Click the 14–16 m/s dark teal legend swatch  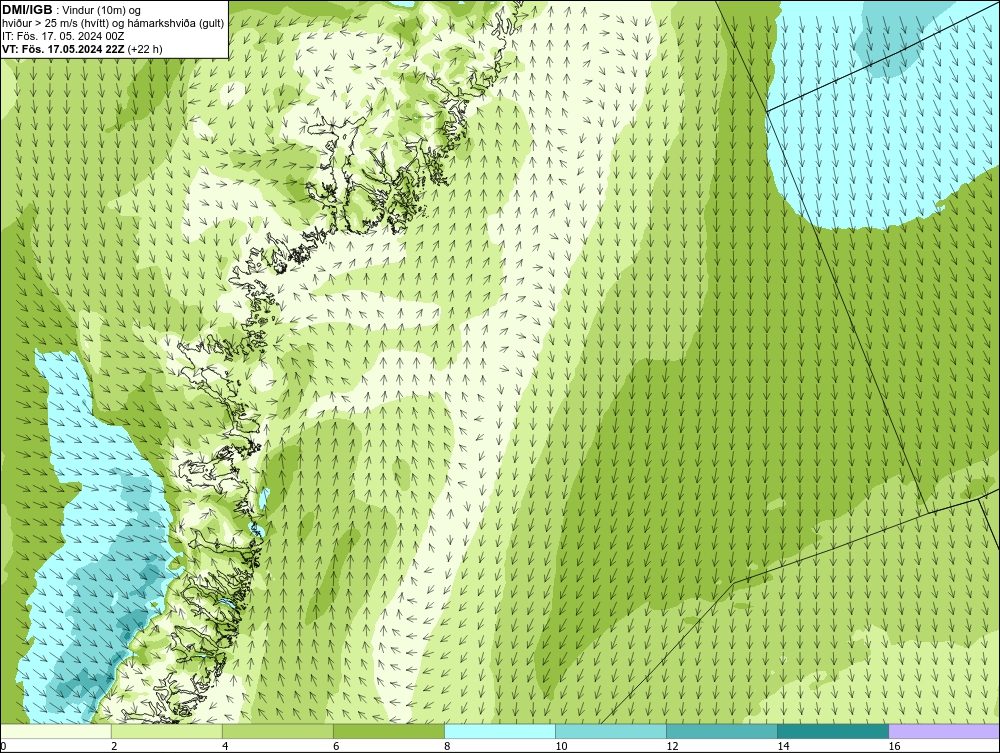tap(833, 731)
